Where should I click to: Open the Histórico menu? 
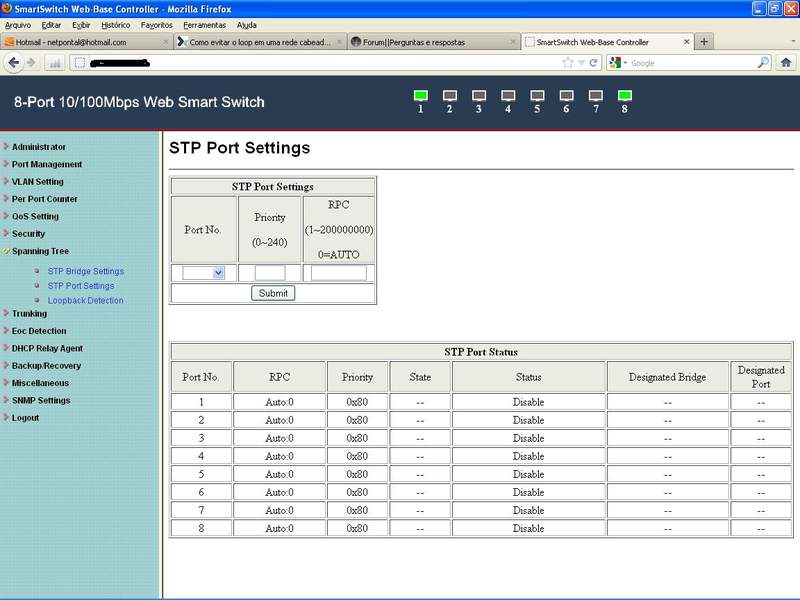click(116, 25)
